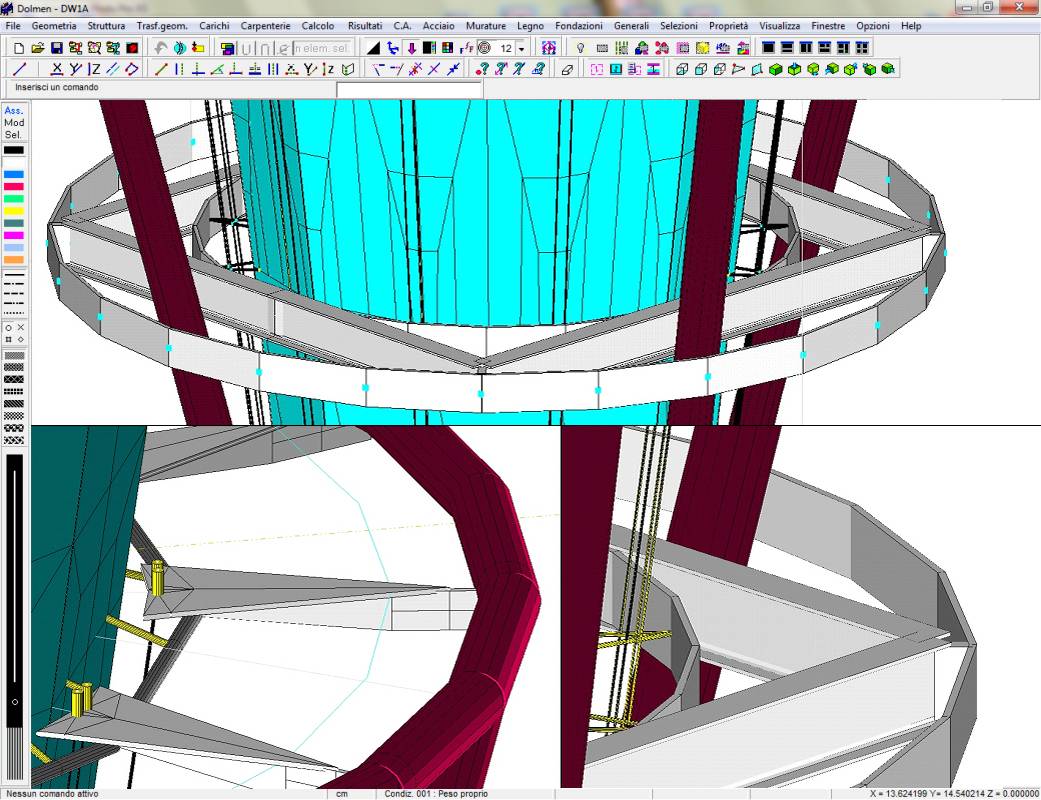Click the fF font icon
Screen dimensions: 1041x800
click(x=467, y=48)
